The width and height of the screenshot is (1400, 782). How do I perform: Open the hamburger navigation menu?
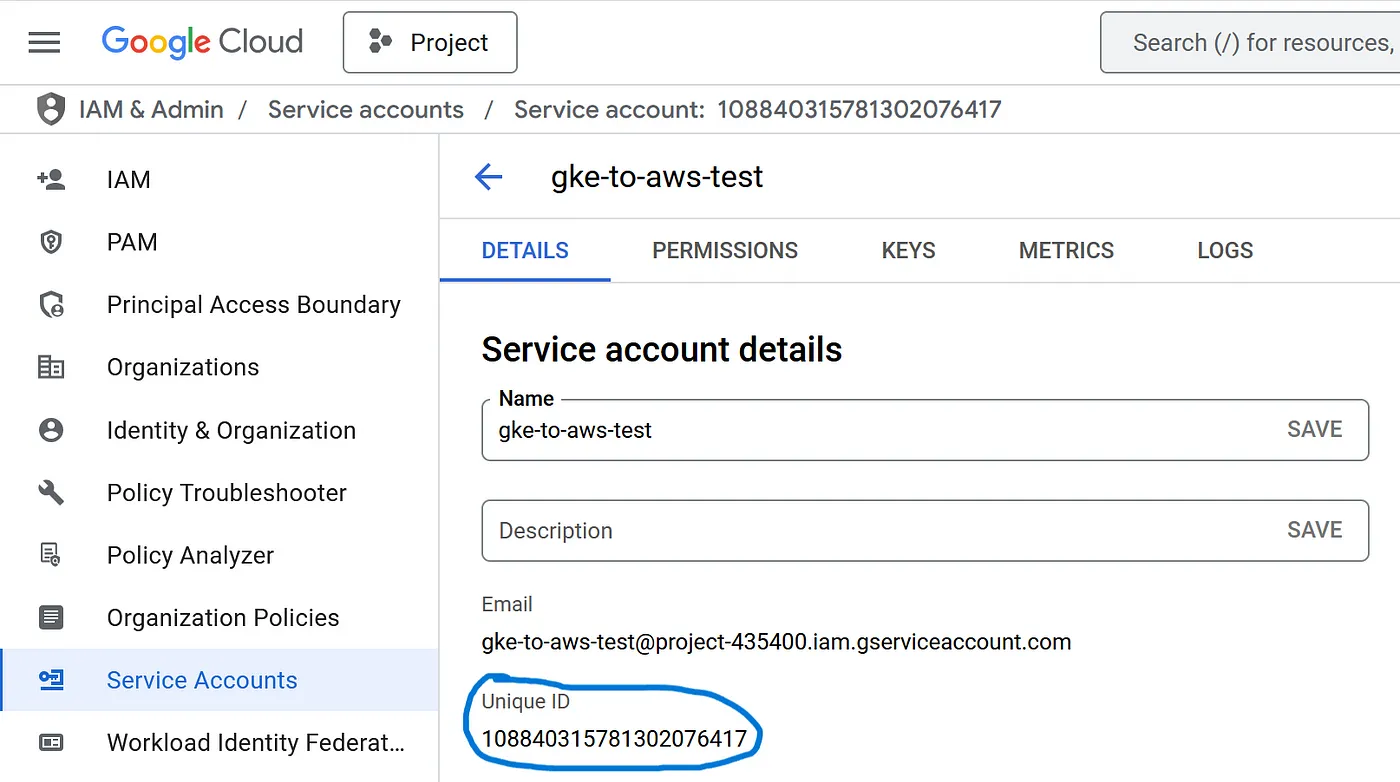pos(44,42)
